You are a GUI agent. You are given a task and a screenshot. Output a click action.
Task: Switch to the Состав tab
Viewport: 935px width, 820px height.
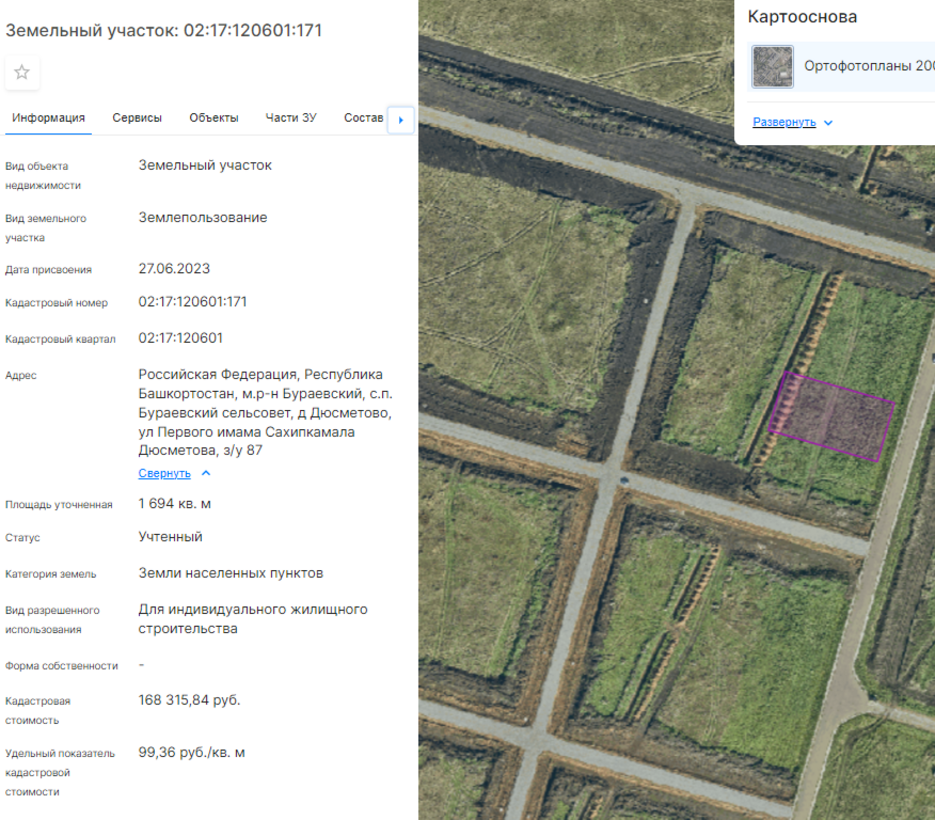[363, 118]
